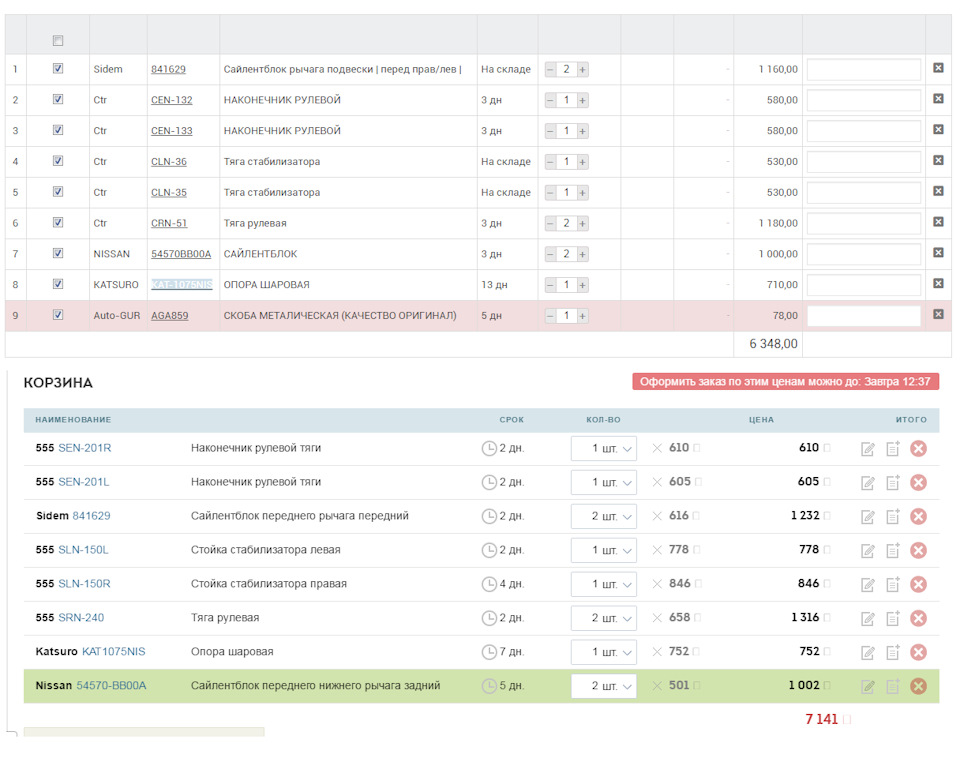Open quantity dropdown for Sidem 841629 cart item

point(604,516)
